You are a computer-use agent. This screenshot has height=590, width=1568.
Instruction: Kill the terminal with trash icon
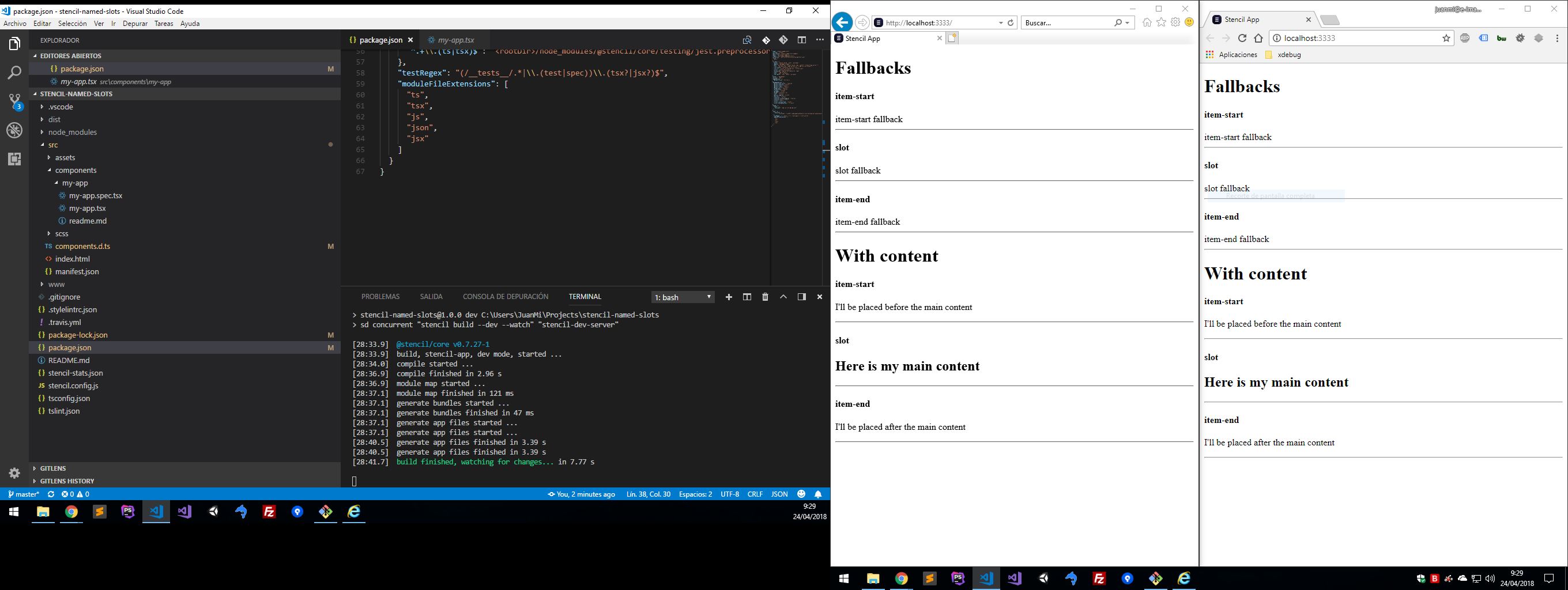tap(765, 297)
